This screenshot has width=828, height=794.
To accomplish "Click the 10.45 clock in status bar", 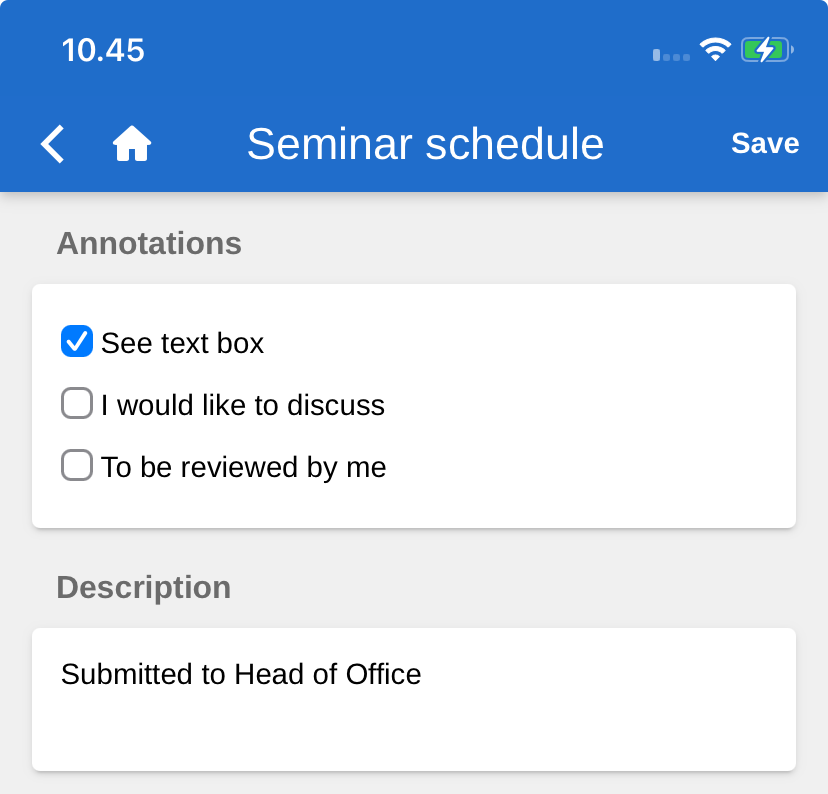I will pyautogui.click(x=103, y=50).
